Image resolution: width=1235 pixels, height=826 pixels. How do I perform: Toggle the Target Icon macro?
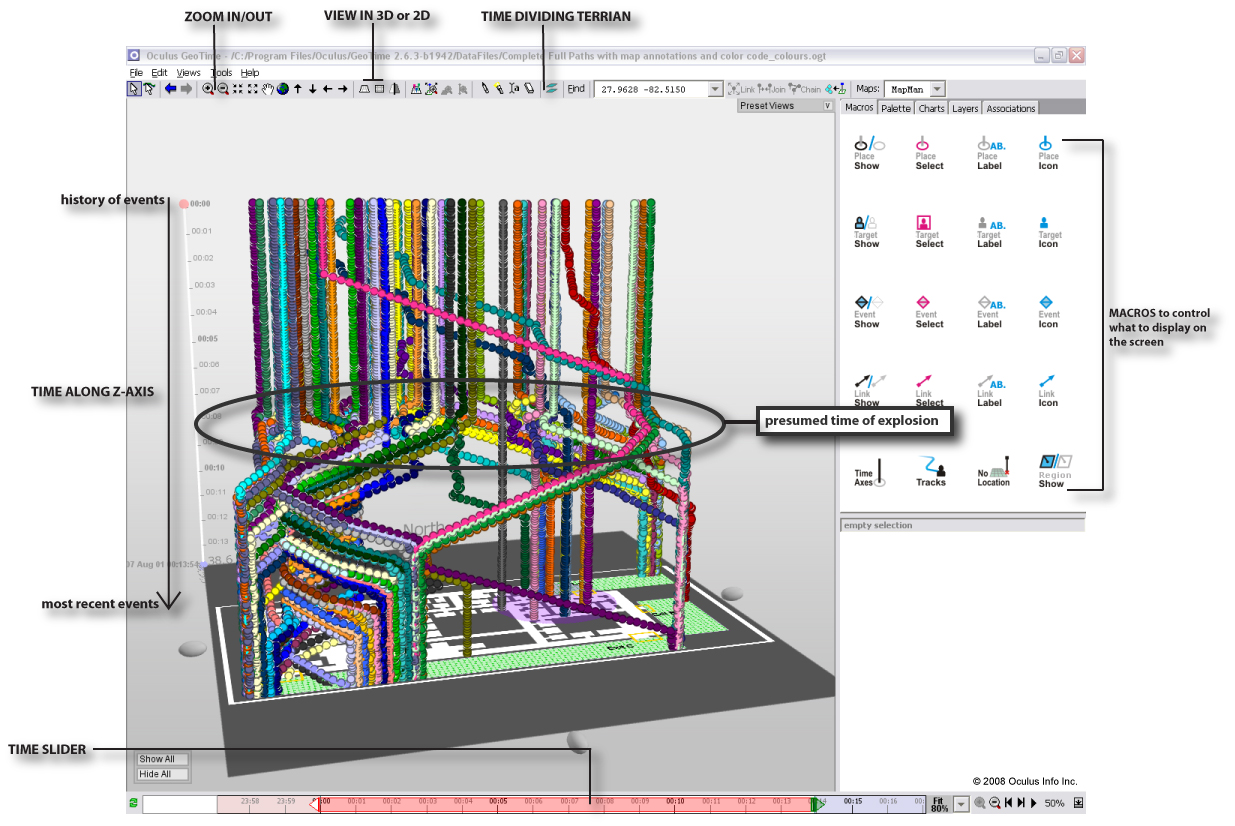coord(1048,232)
